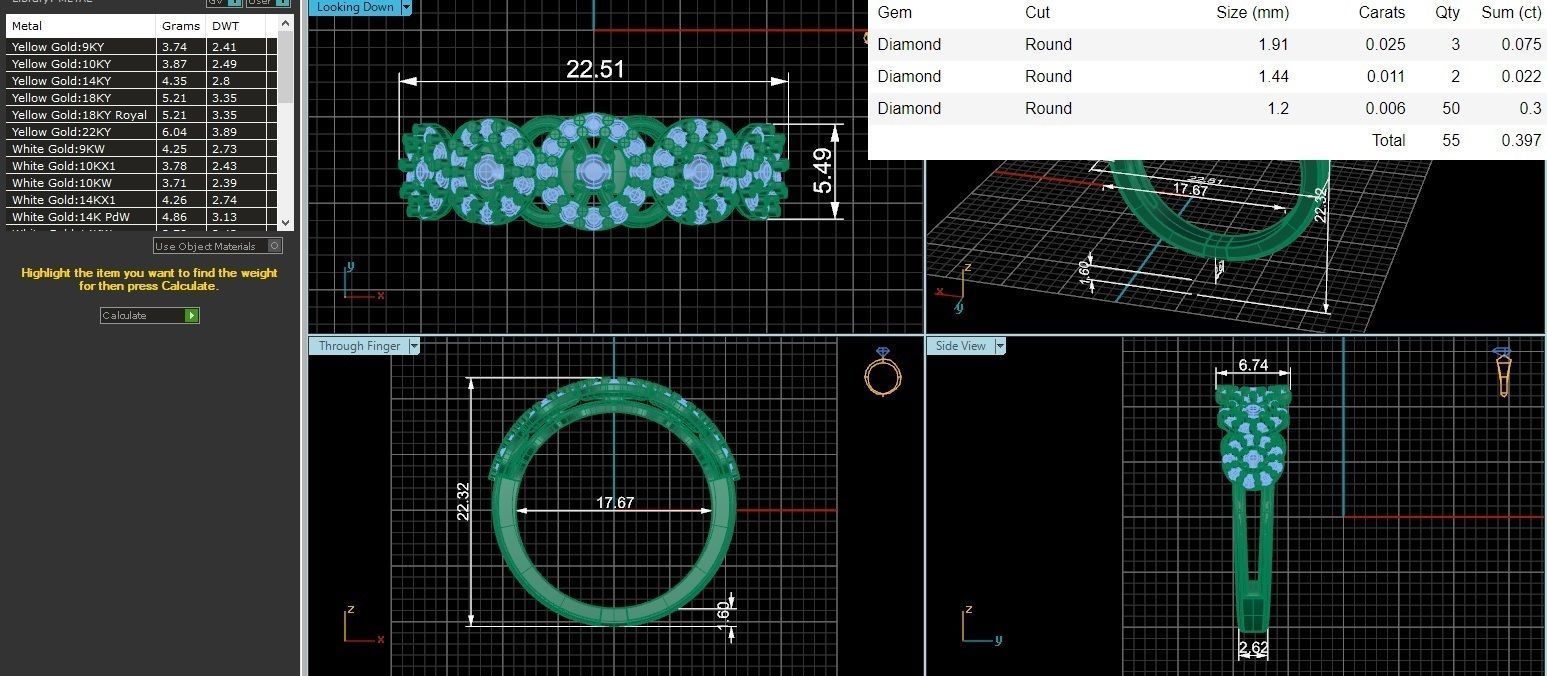
Task: Open the Looking Down viewport dropdown arrow
Action: [x=406, y=7]
